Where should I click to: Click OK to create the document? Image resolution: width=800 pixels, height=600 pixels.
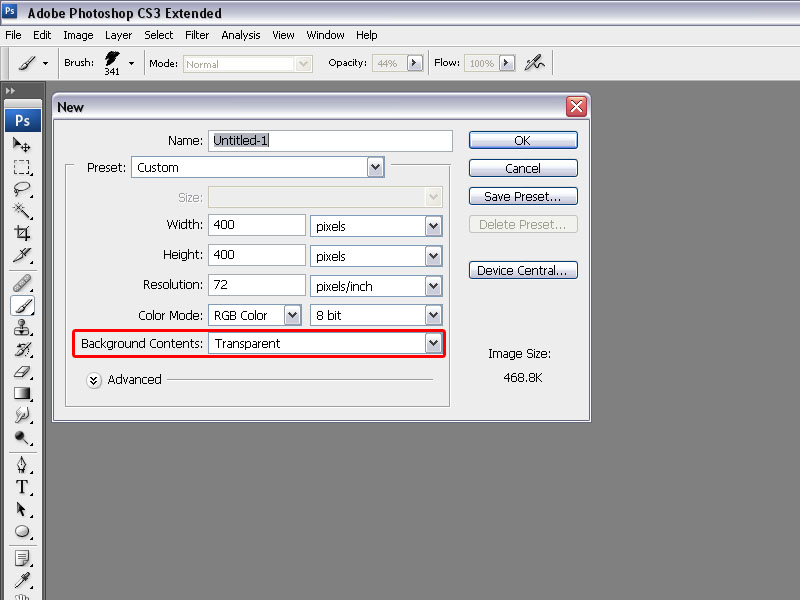pos(522,141)
